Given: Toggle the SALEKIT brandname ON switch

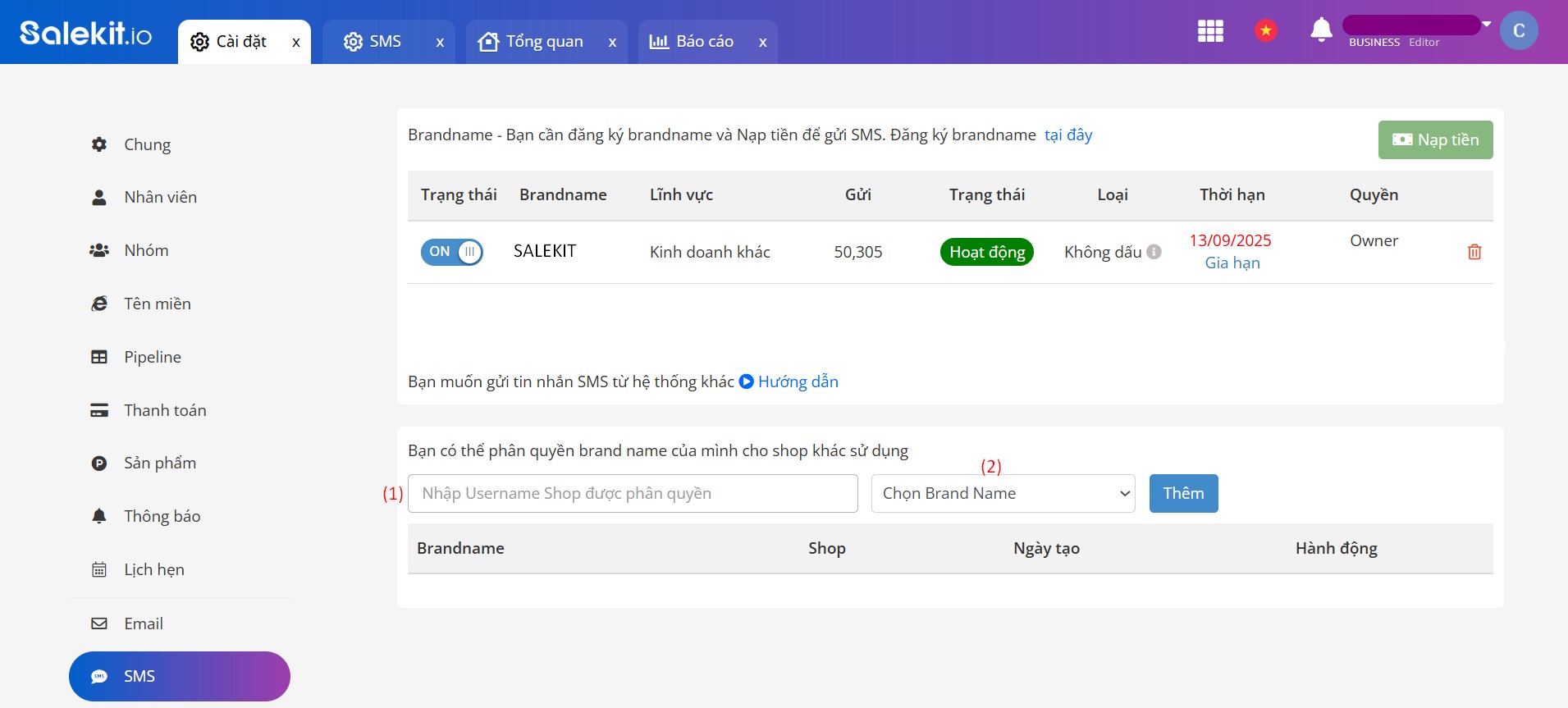Looking at the screenshot, I should pos(451,252).
